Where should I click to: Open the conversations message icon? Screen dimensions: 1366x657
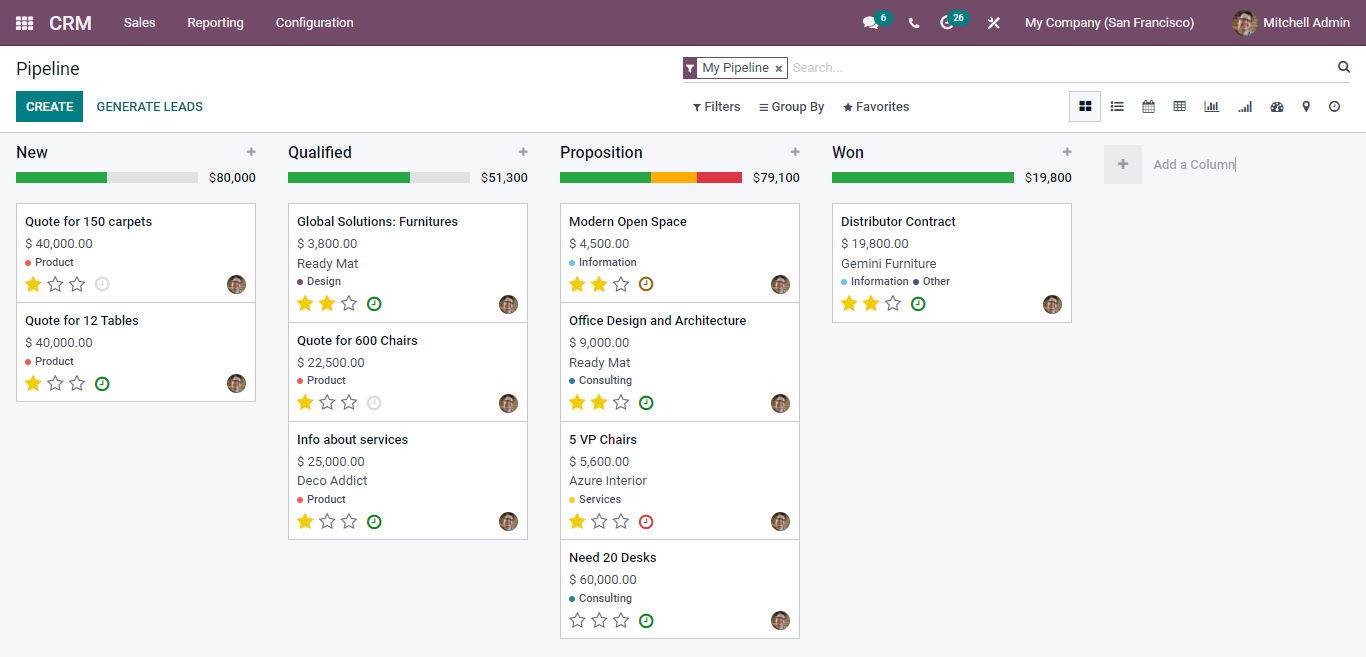pyautogui.click(x=870, y=23)
